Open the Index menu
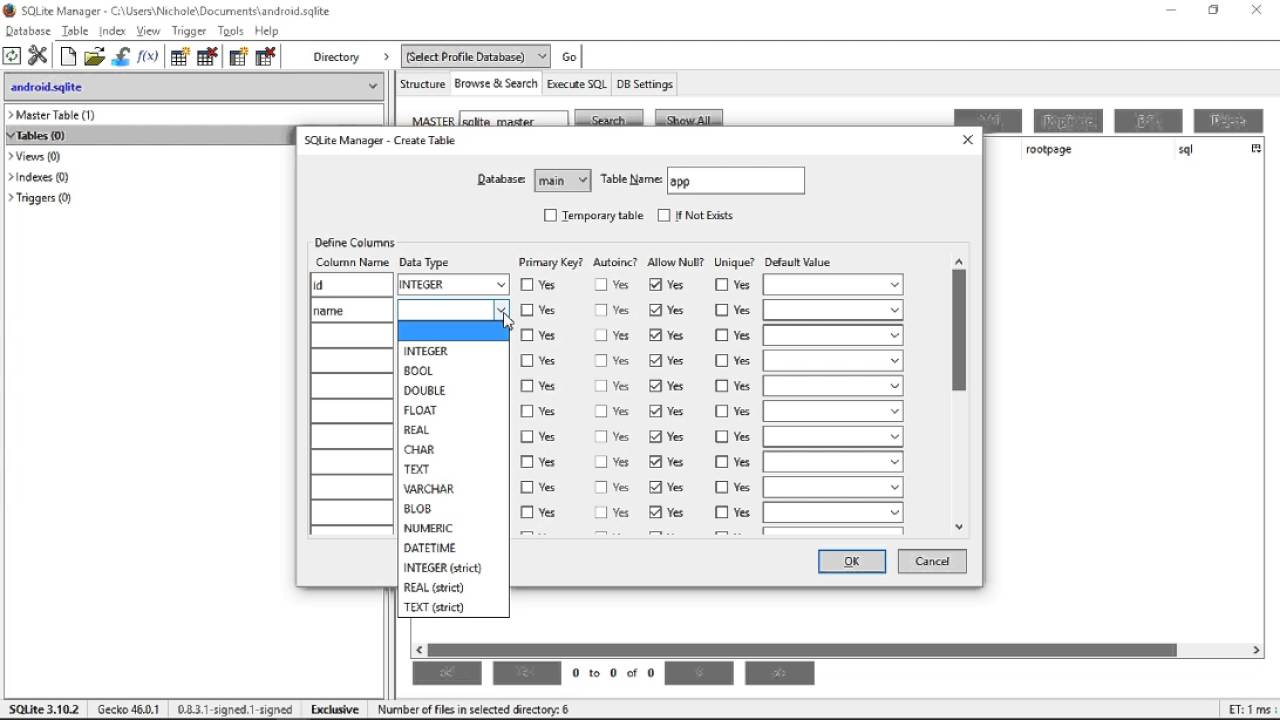Image resolution: width=1280 pixels, height=720 pixels. pos(112,31)
